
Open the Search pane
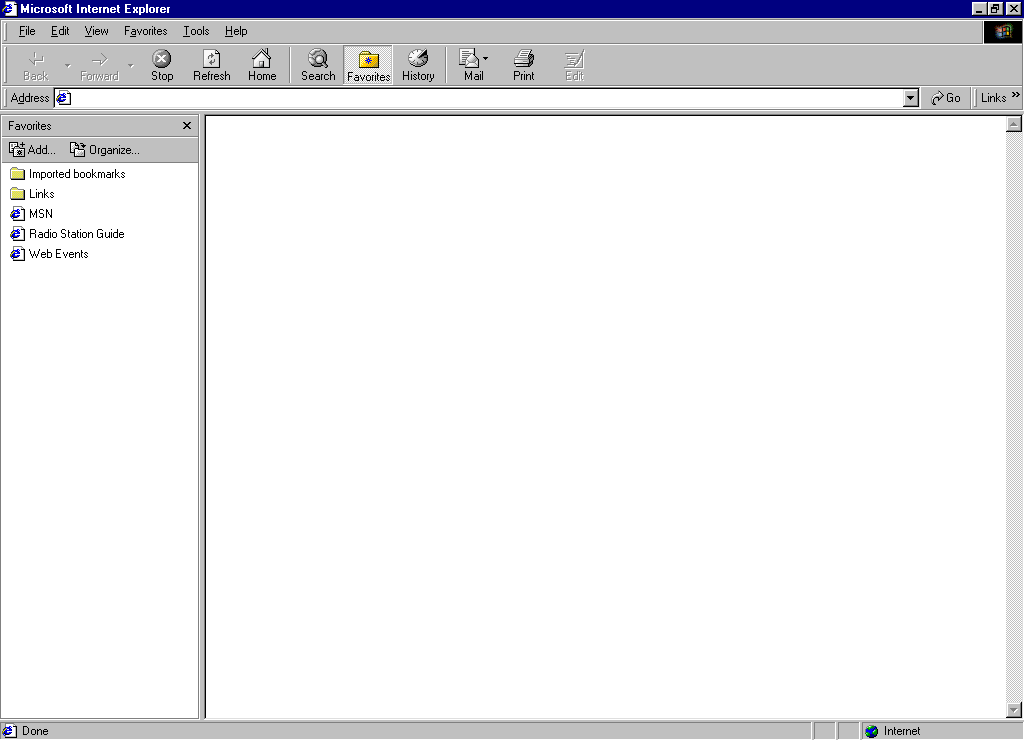pos(318,65)
